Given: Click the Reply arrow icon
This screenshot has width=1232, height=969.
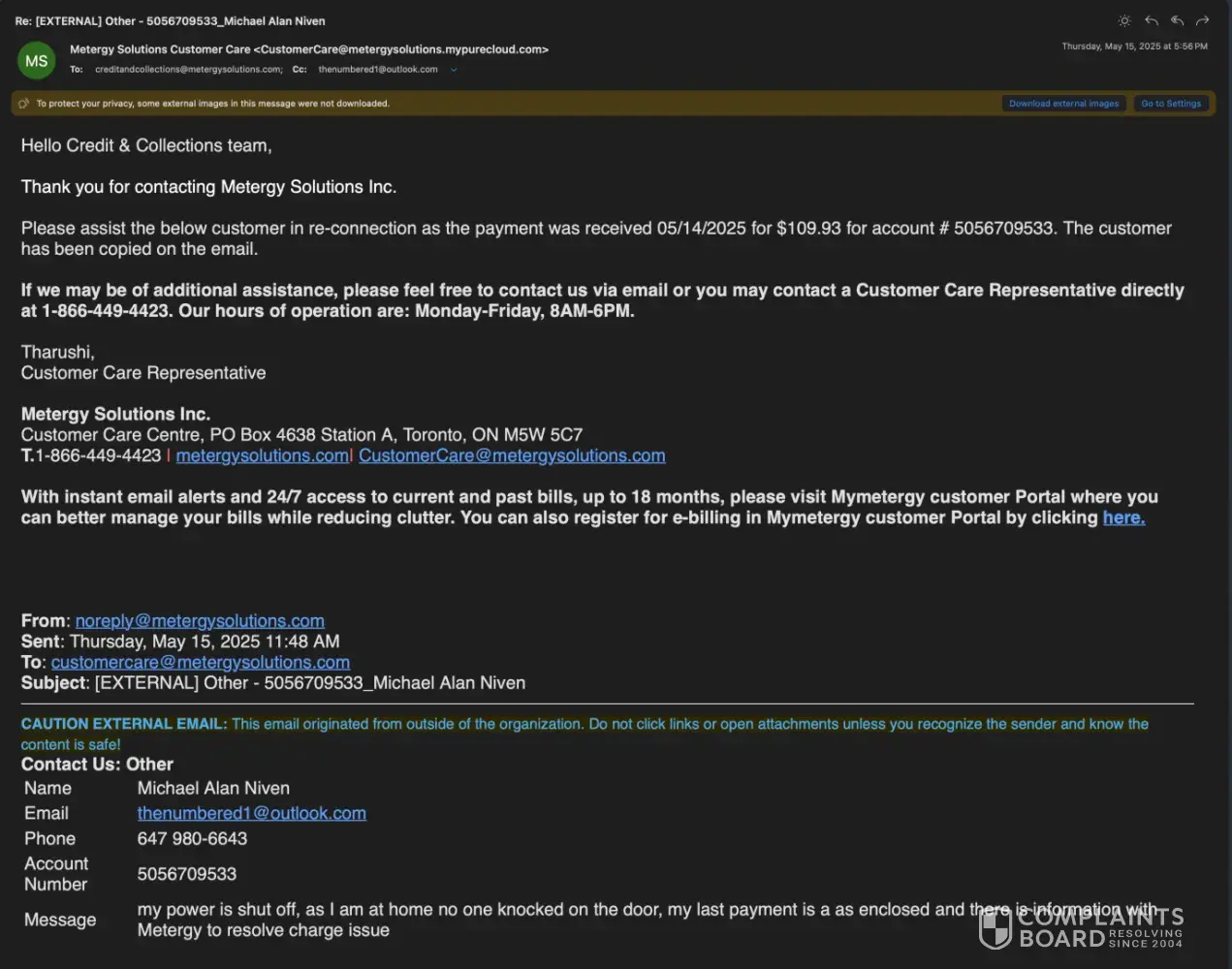Looking at the screenshot, I should tap(1152, 20).
